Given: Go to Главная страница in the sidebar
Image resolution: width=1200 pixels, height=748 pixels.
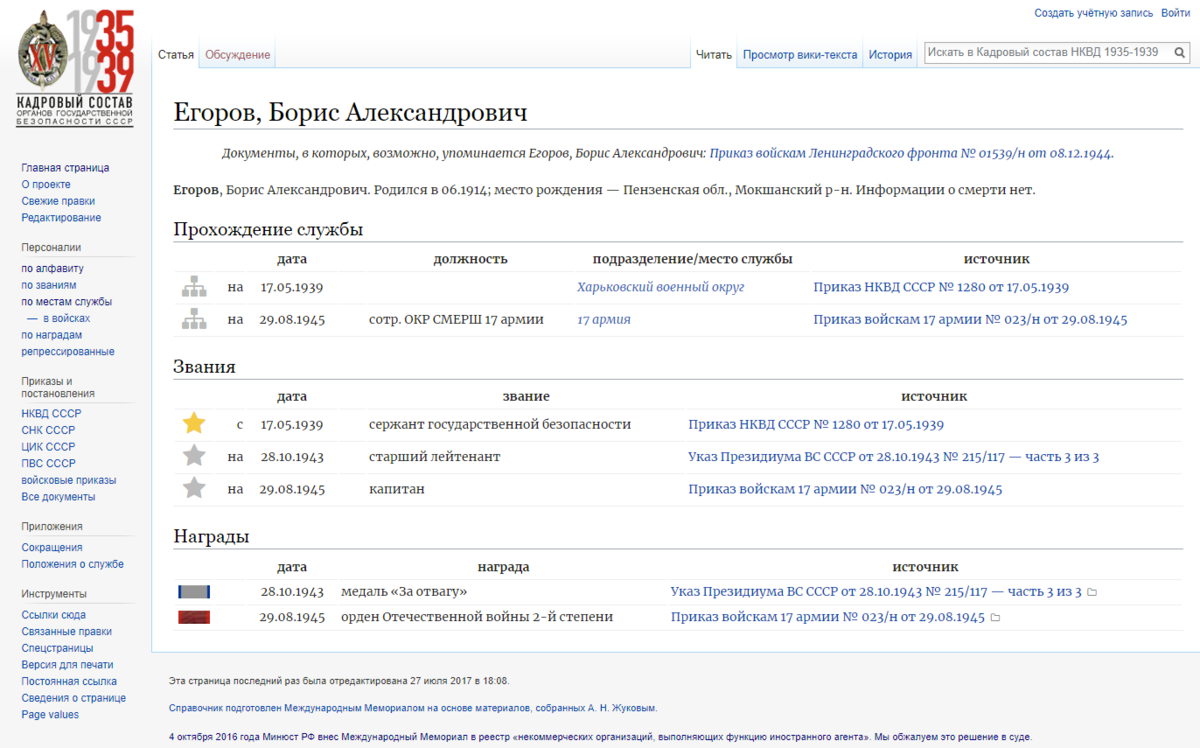Looking at the screenshot, I should (x=65, y=168).
